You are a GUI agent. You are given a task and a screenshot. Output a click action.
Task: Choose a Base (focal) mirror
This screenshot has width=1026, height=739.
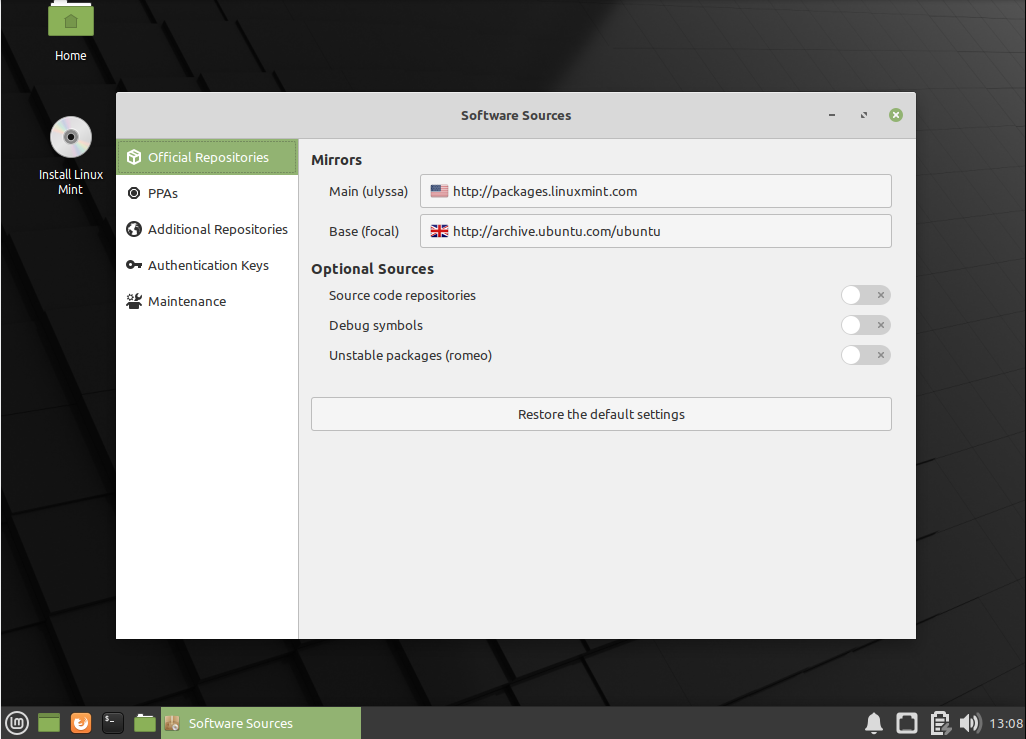click(x=656, y=231)
